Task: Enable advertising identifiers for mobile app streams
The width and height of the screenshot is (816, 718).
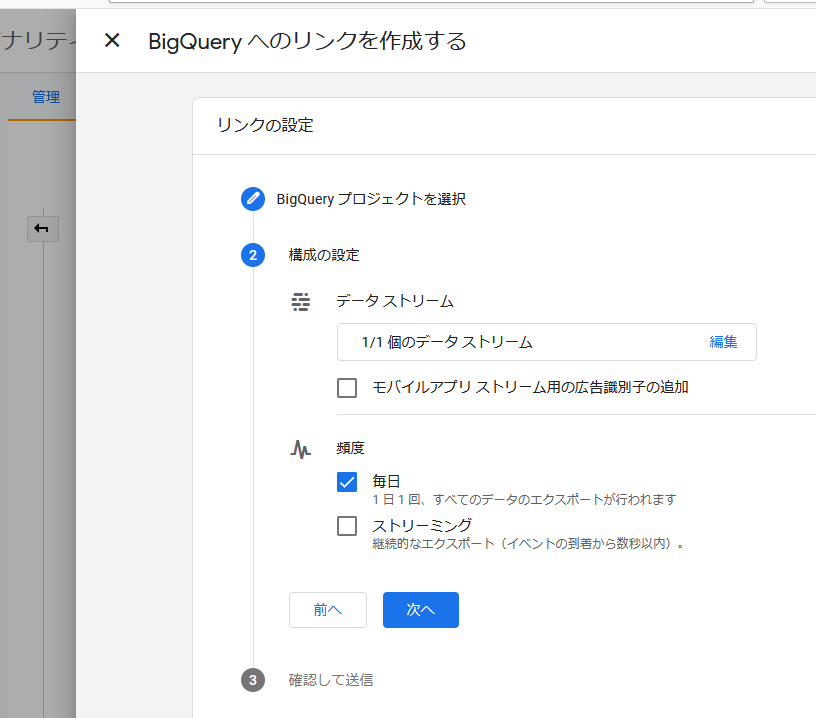Action: (x=347, y=388)
